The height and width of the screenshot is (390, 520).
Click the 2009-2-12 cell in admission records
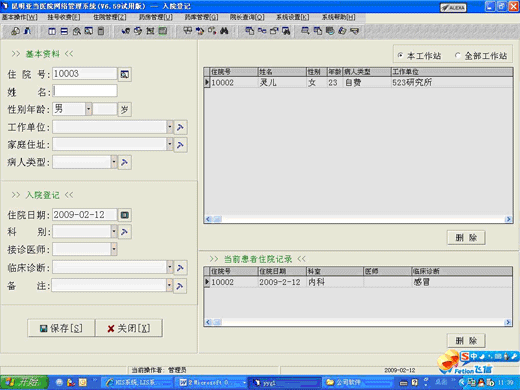[x=282, y=282]
